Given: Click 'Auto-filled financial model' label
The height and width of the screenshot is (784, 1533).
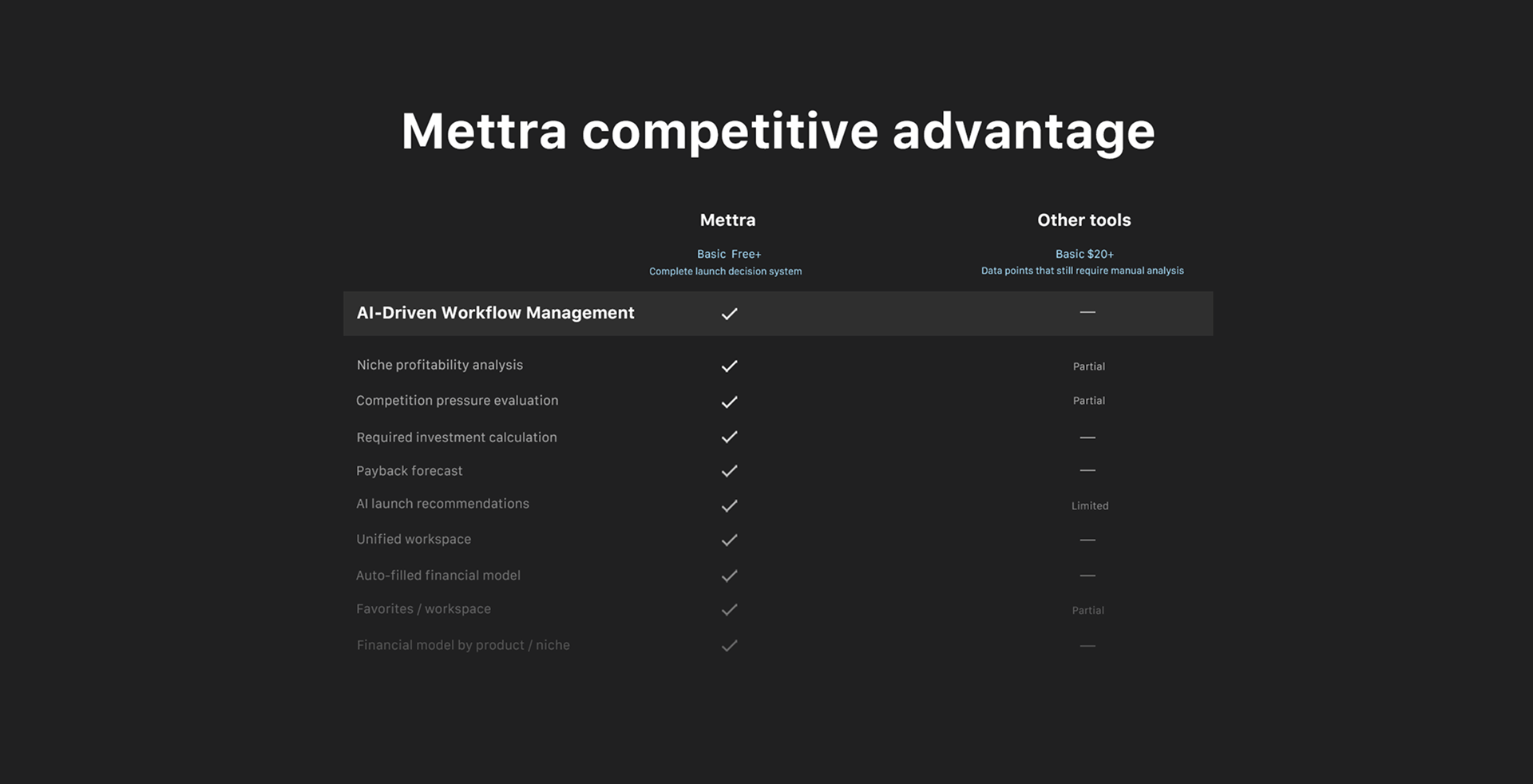Looking at the screenshot, I should pyautogui.click(x=438, y=576).
